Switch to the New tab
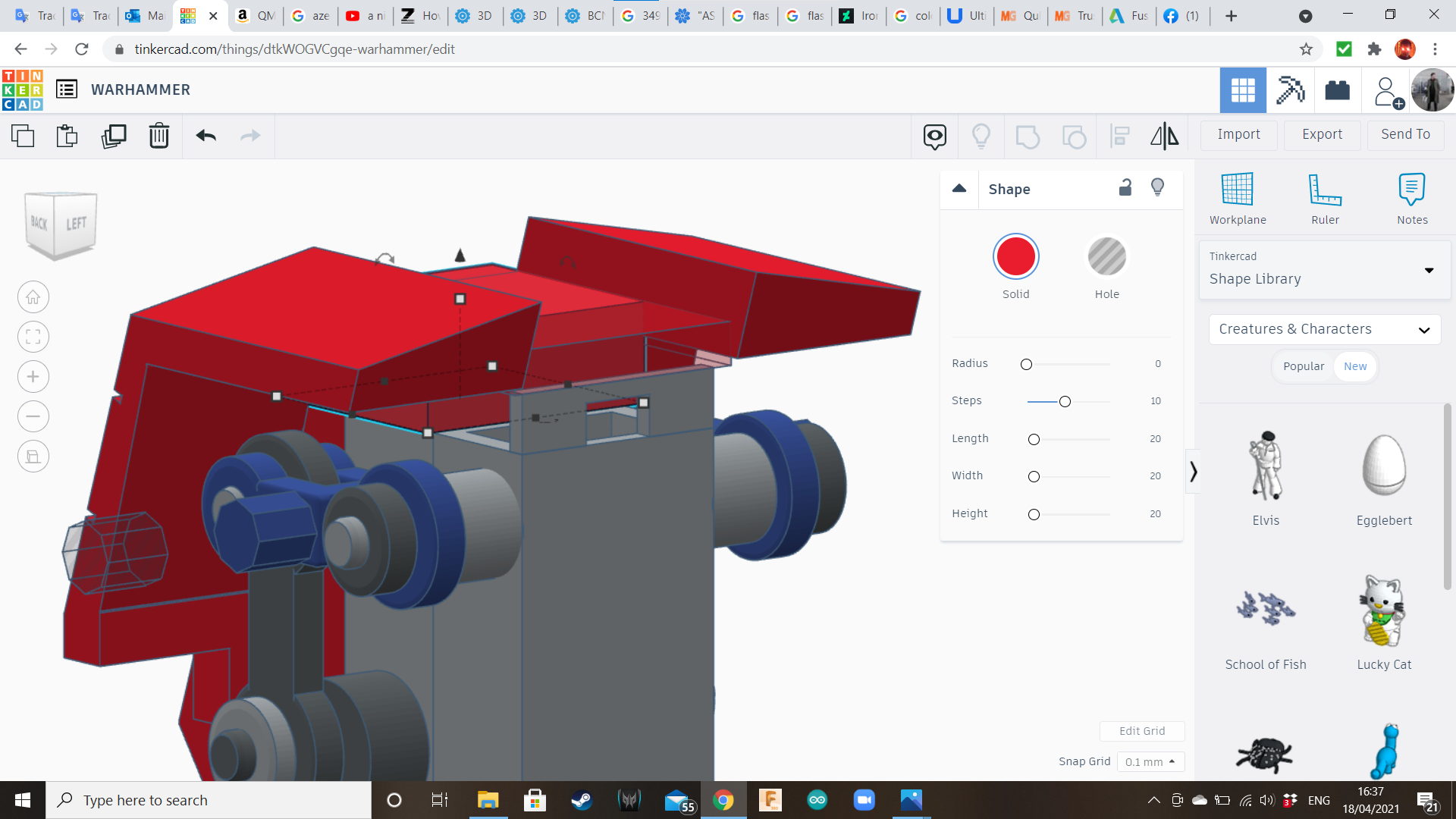The width and height of the screenshot is (1456, 819). pyautogui.click(x=1354, y=366)
